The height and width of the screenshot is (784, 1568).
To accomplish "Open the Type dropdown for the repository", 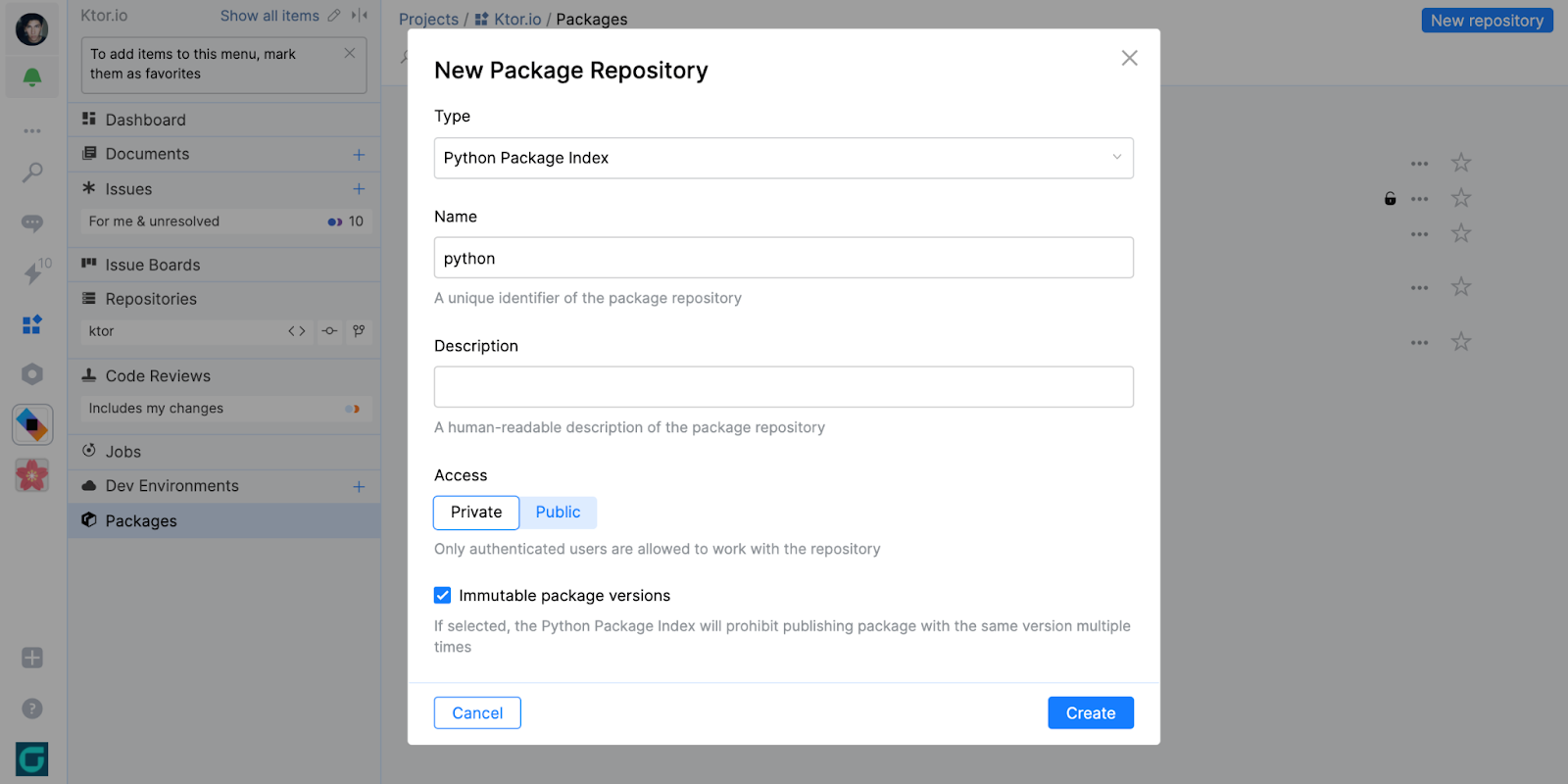I will click(x=783, y=159).
